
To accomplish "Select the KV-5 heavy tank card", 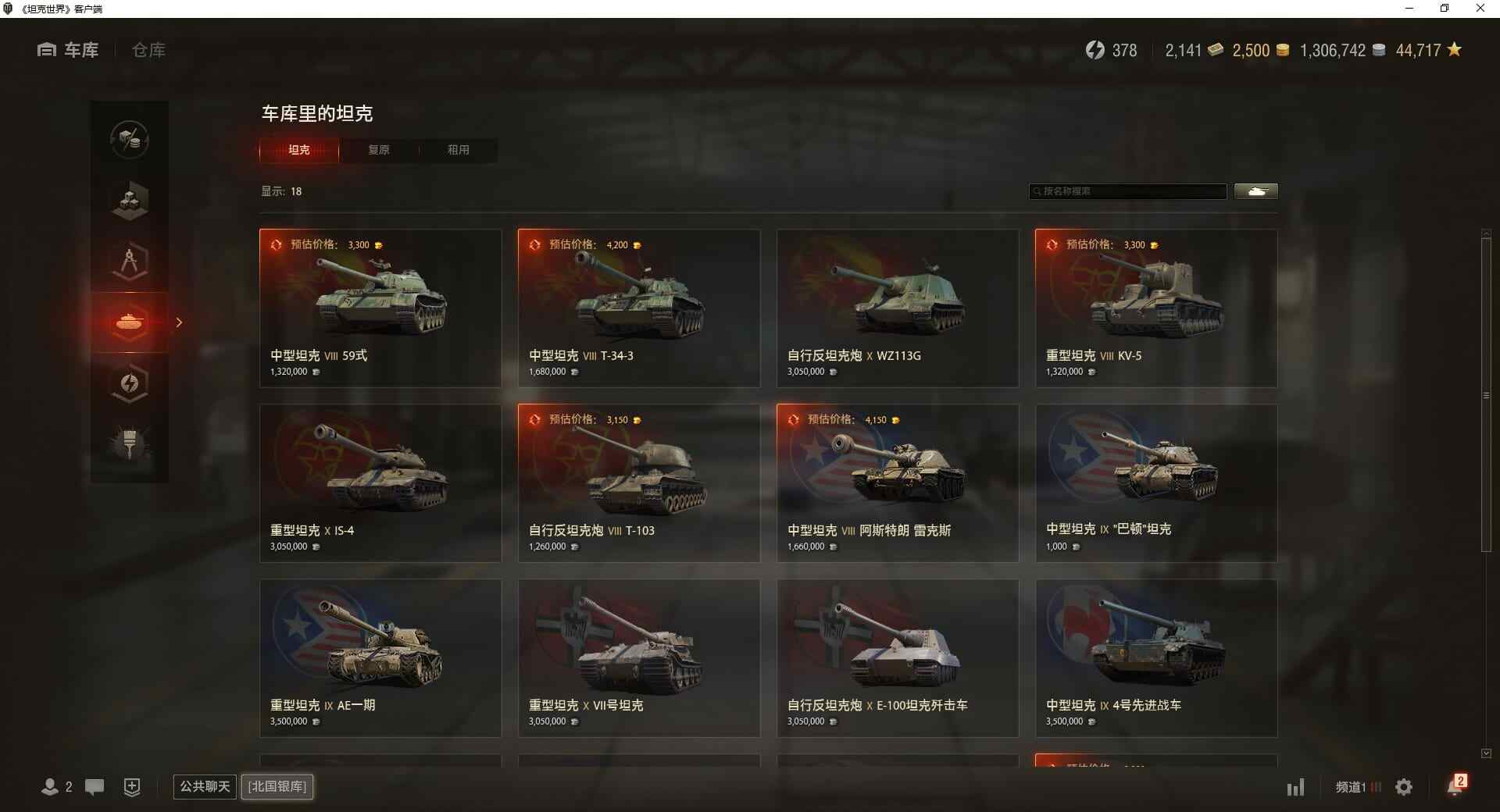I will pyautogui.click(x=1156, y=308).
